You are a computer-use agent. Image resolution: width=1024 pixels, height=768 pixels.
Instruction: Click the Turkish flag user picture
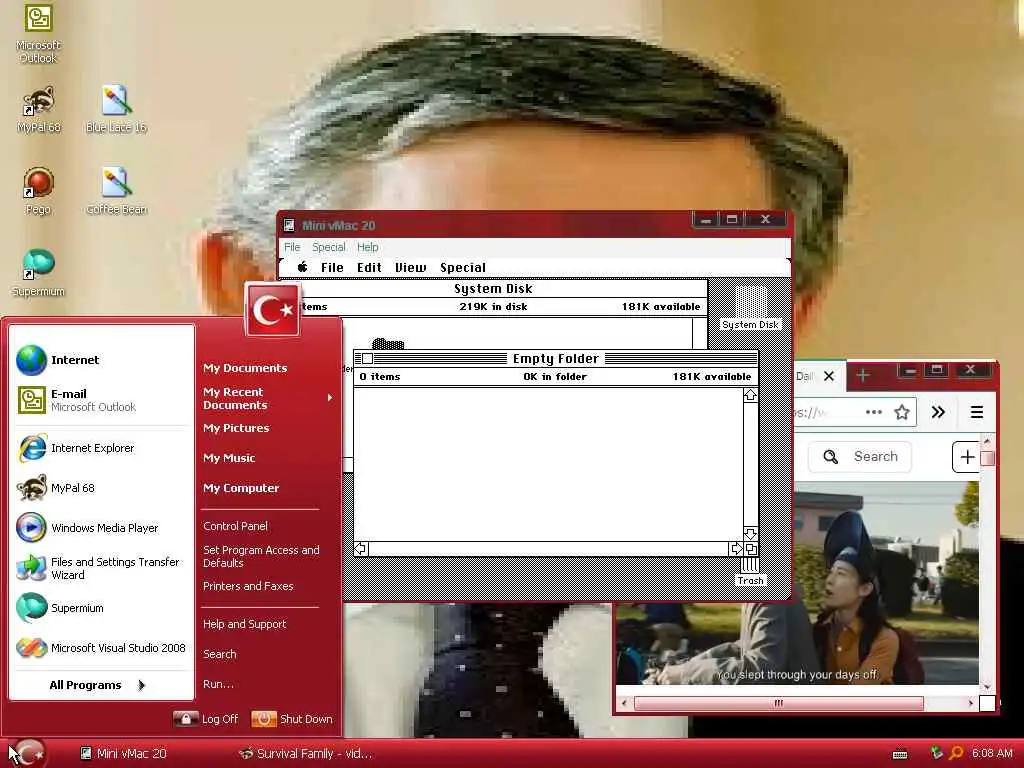point(273,310)
